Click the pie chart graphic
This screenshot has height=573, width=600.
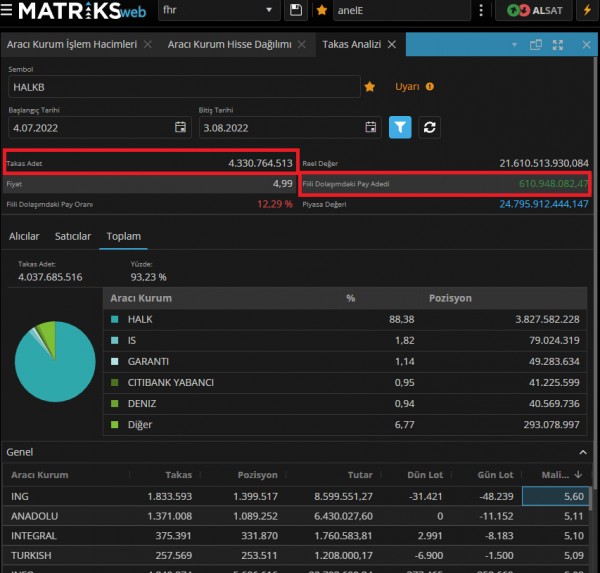point(55,361)
